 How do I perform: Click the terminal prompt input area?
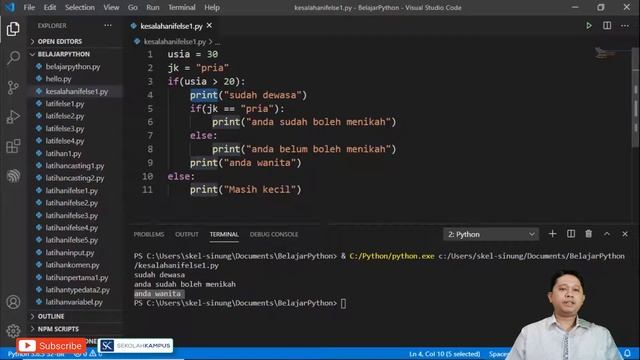tap(343, 303)
